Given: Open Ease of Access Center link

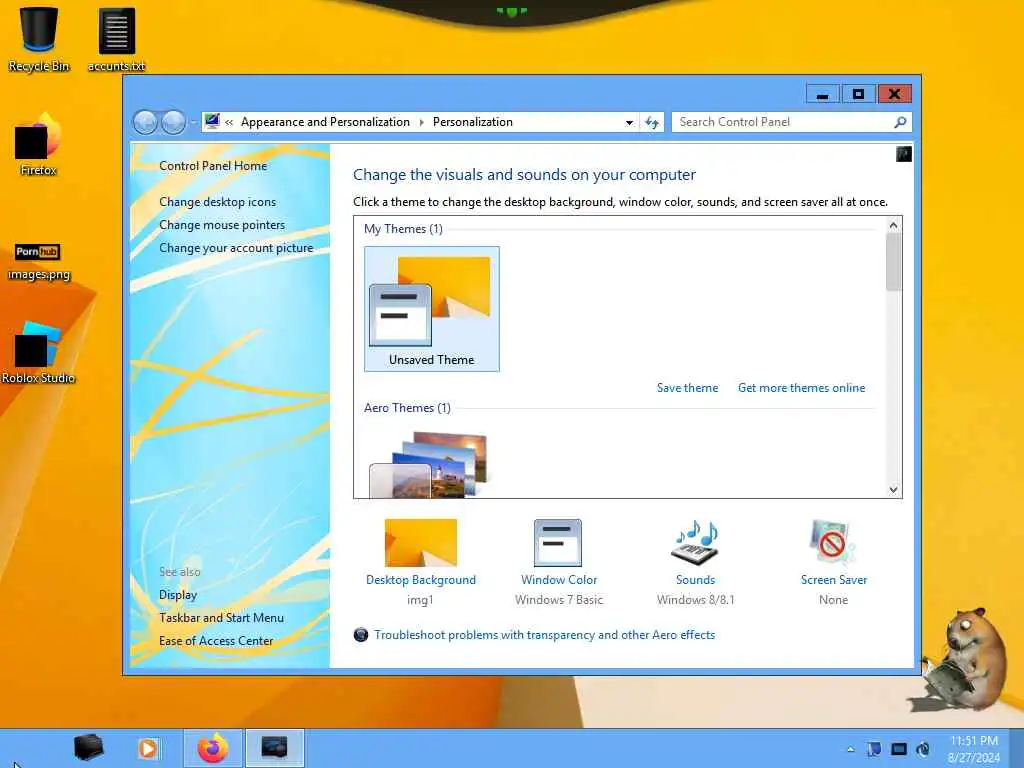Looking at the screenshot, I should pyautogui.click(x=216, y=641).
